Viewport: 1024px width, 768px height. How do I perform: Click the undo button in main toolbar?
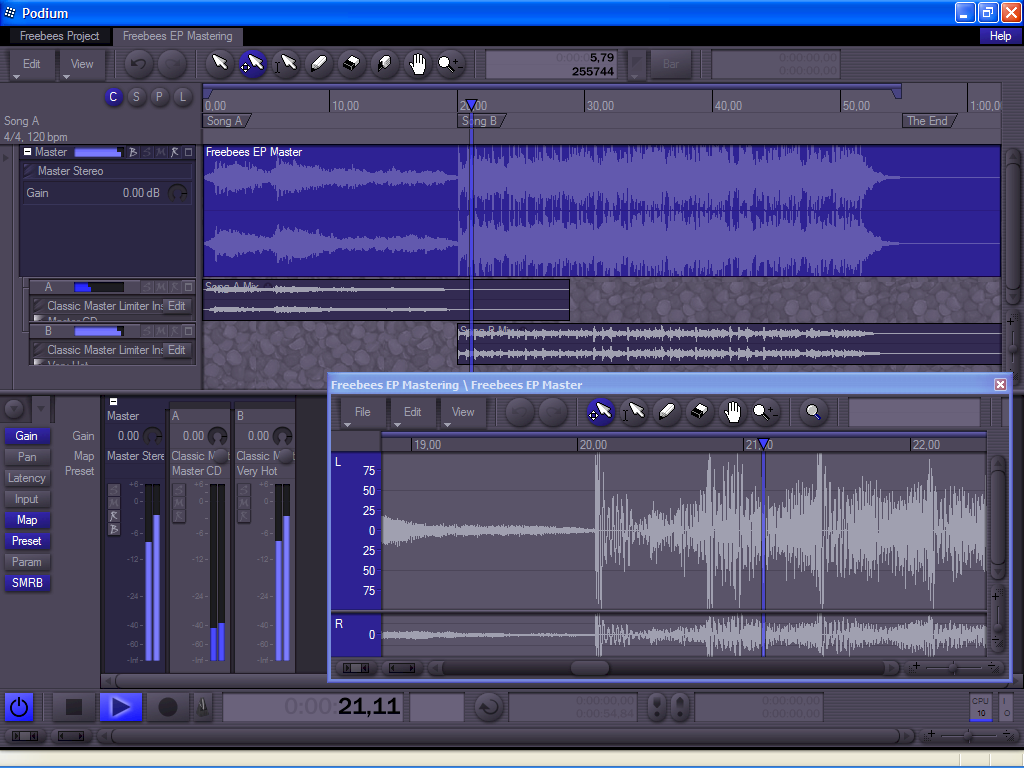(x=138, y=63)
